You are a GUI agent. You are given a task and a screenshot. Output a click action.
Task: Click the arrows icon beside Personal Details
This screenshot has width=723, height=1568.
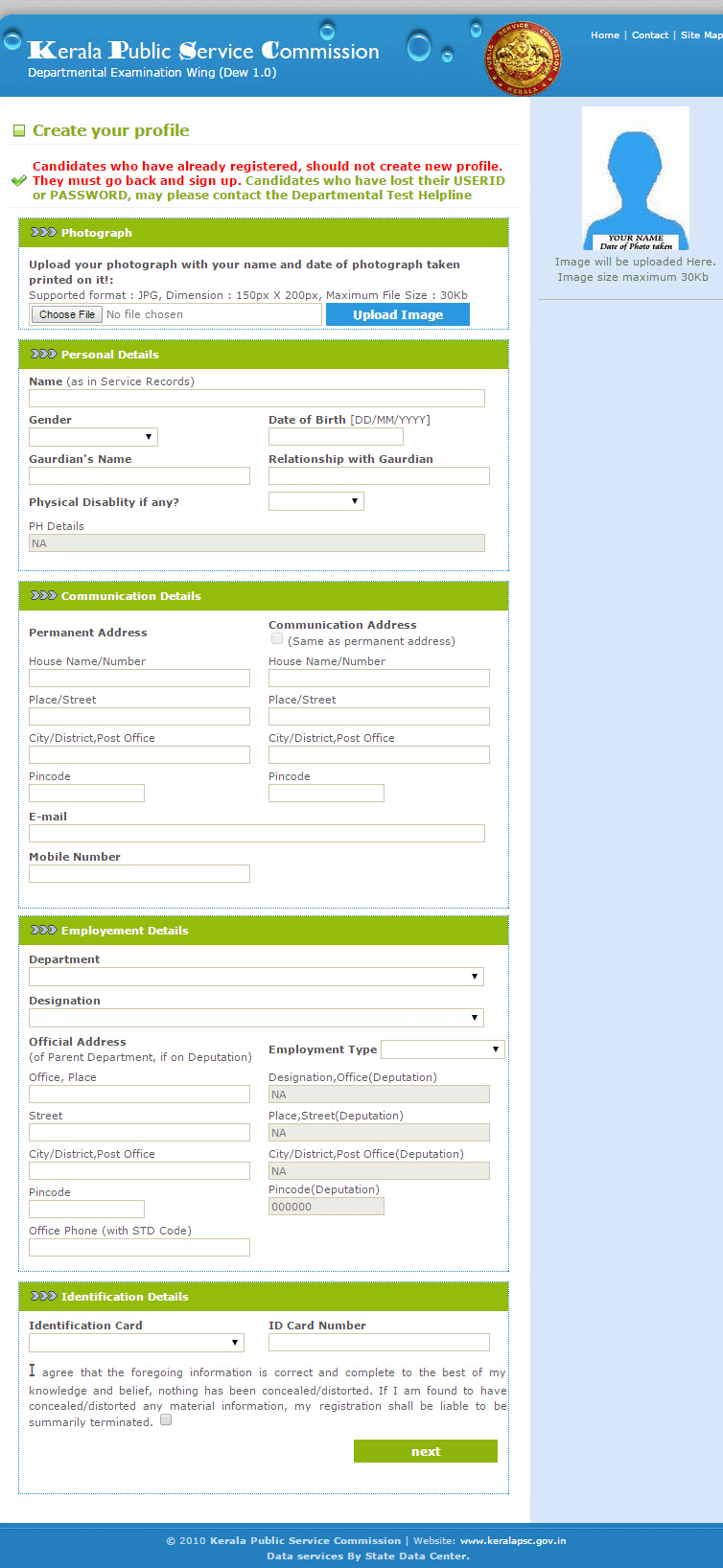pyautogui.click(x=43, y=355)
